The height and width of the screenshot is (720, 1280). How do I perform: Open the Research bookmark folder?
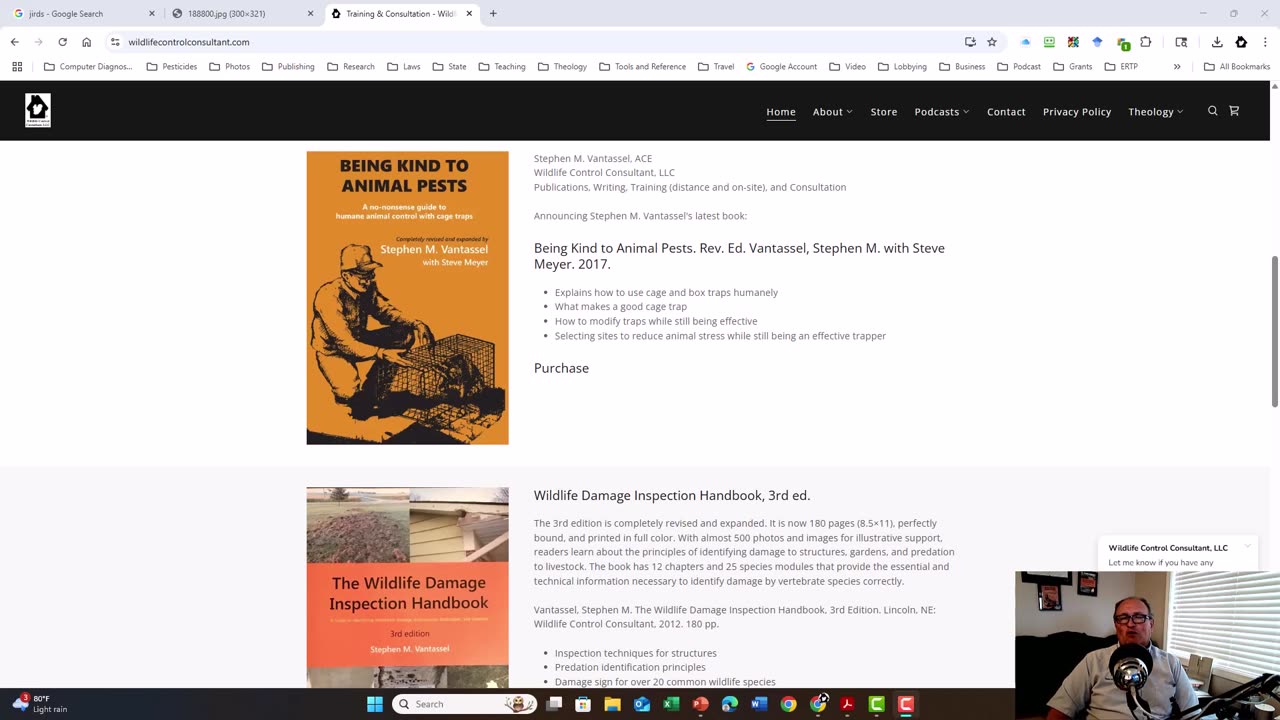click(x=351, y=67)
